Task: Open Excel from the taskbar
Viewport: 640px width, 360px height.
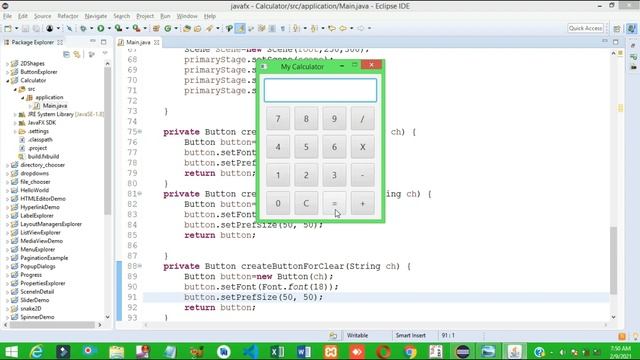Action: pos(277,351)
